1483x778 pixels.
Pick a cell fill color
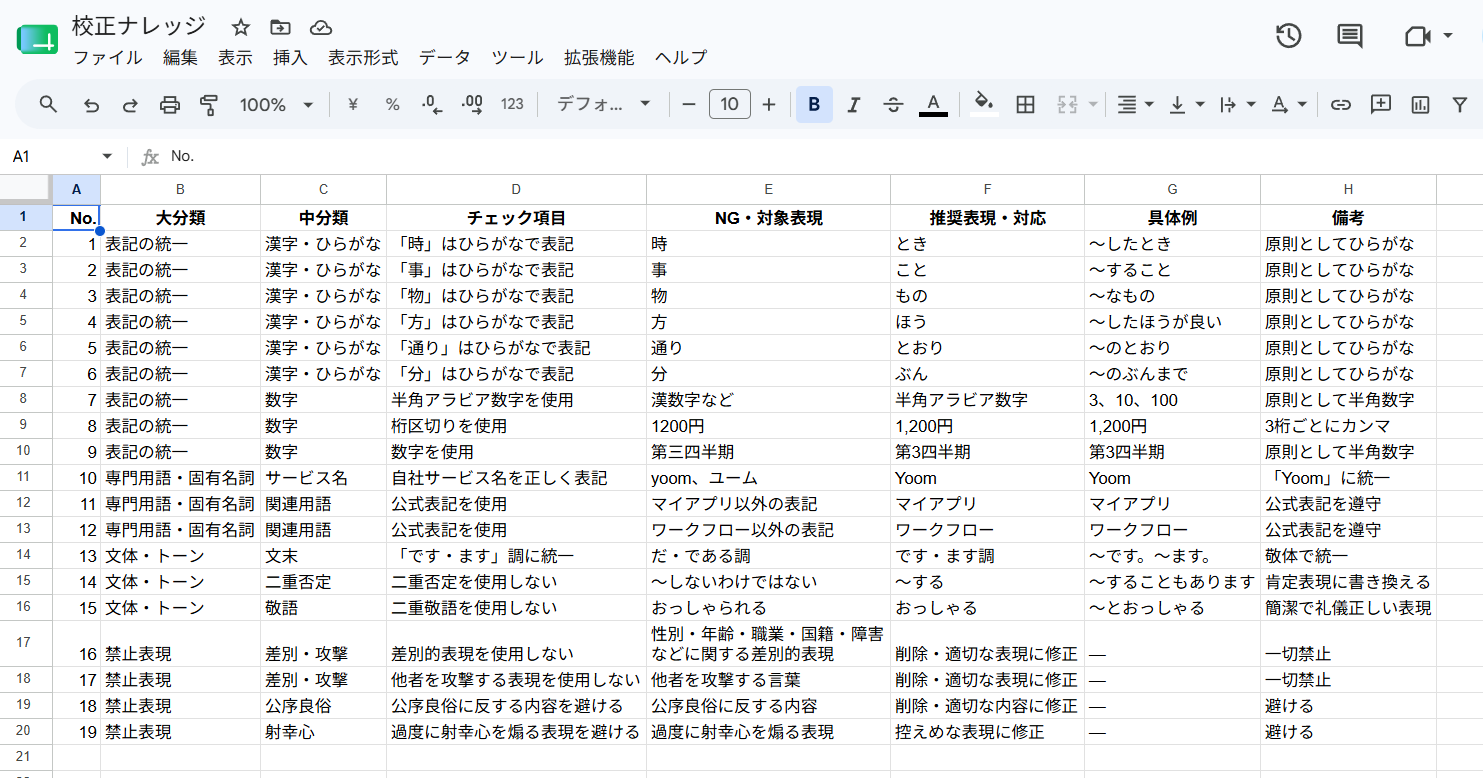[984, 104]
